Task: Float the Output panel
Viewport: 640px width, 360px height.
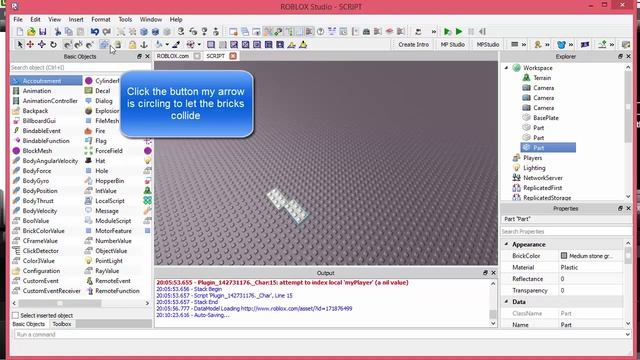Action: (485, 273)
